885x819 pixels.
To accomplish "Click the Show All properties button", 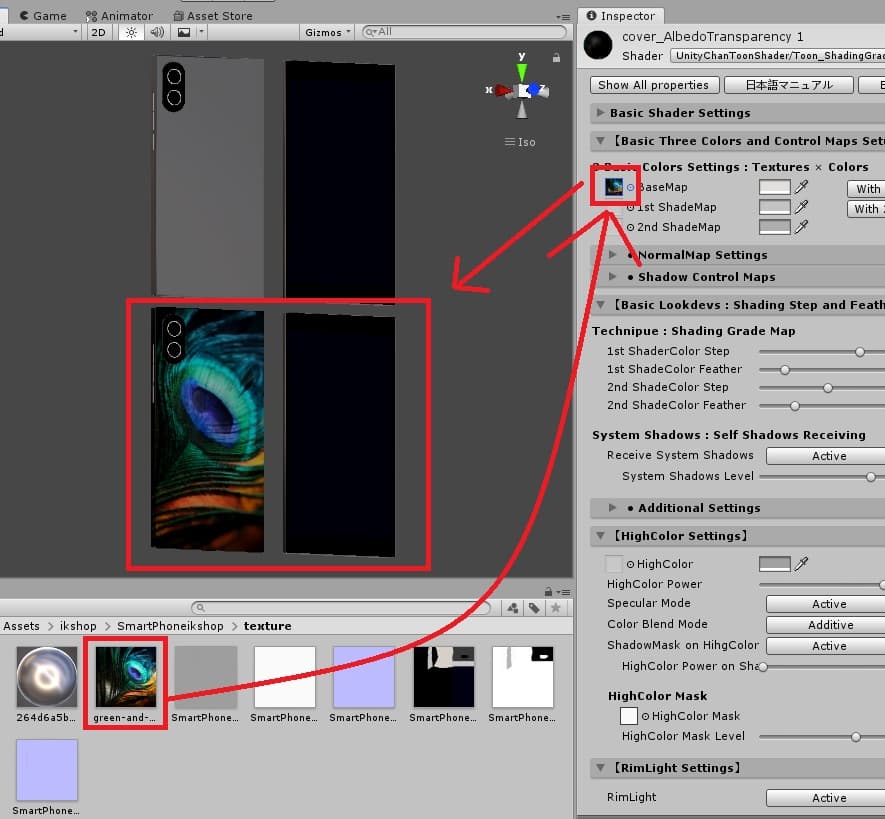I will click(x=653, y=85).
